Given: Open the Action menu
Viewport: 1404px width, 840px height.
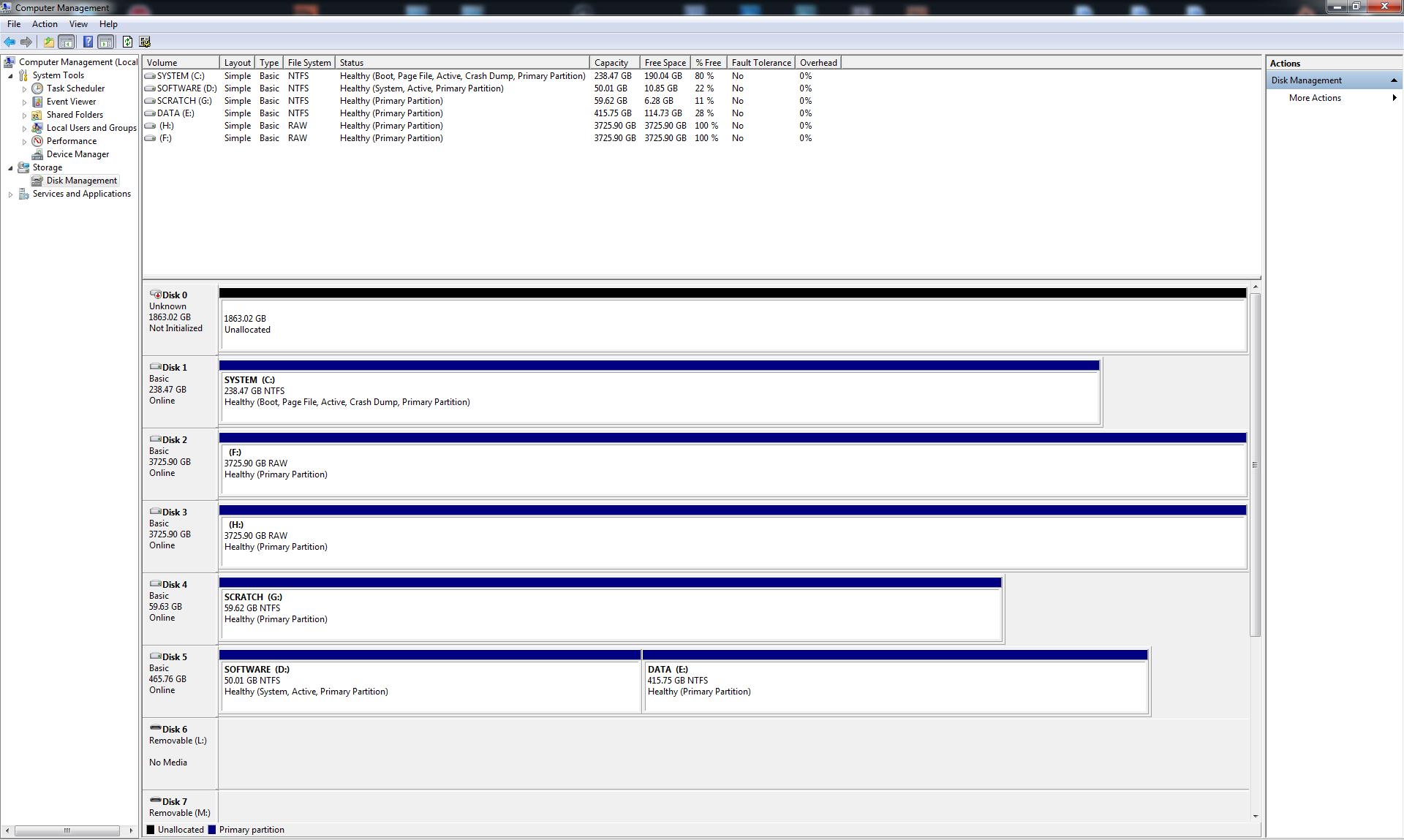Looking at the screenshot, I should pos(45,24).
